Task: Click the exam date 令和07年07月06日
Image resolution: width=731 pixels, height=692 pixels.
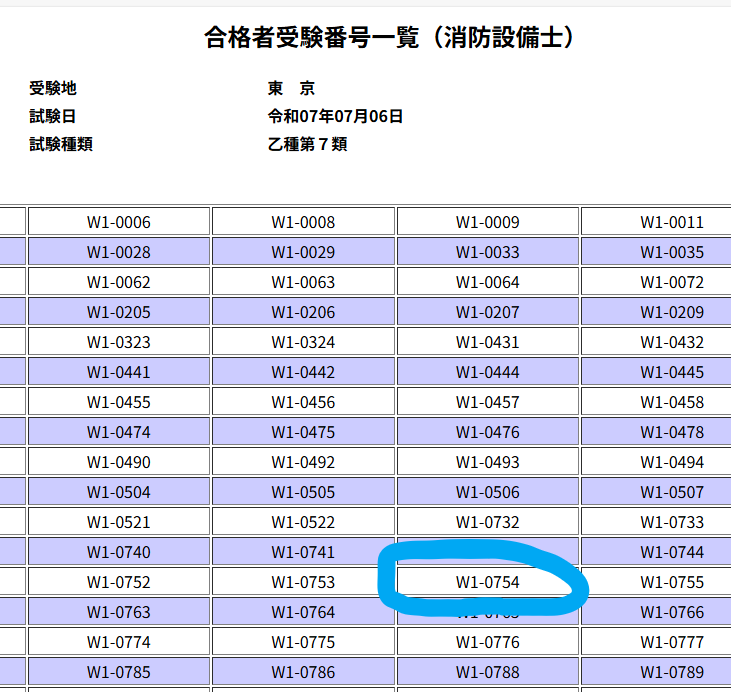Action: click(x=335, y=116)
